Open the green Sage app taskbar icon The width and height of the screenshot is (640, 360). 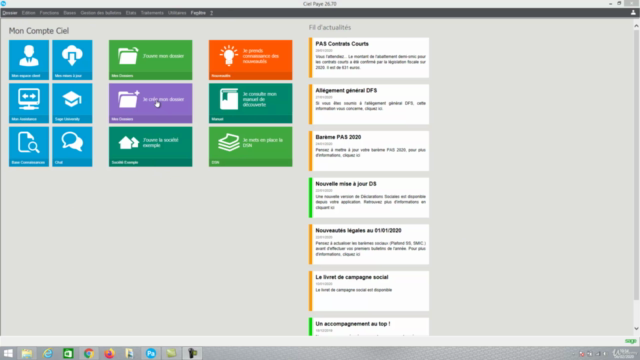pos(68,353)
